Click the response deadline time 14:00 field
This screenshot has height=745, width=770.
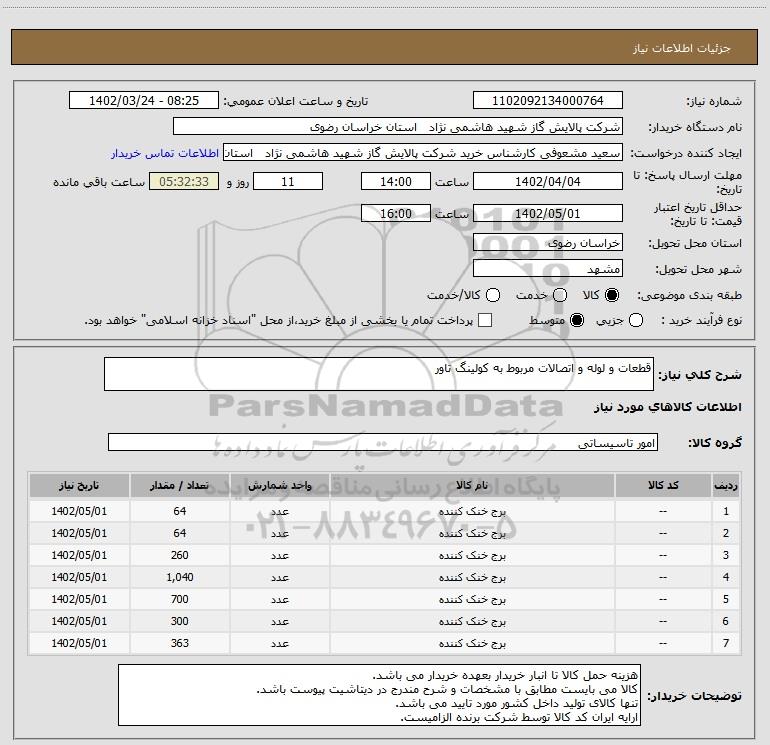click(396, 181)
